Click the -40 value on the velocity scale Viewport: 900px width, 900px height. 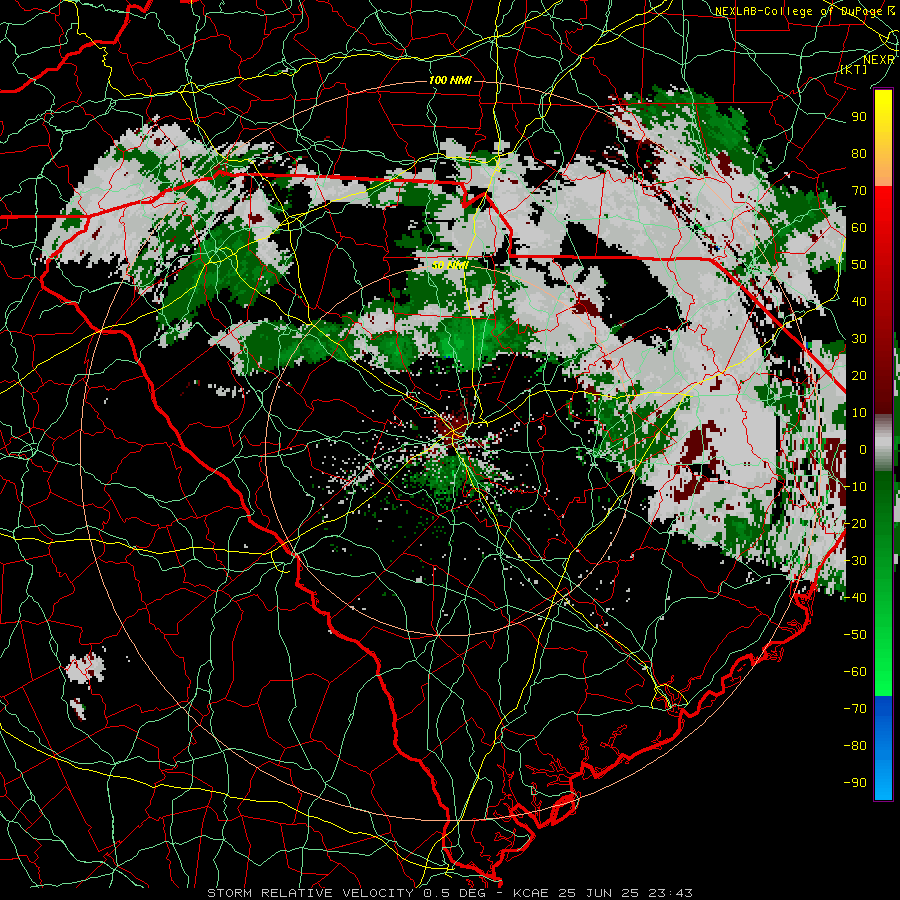click(x=855, y=598)
